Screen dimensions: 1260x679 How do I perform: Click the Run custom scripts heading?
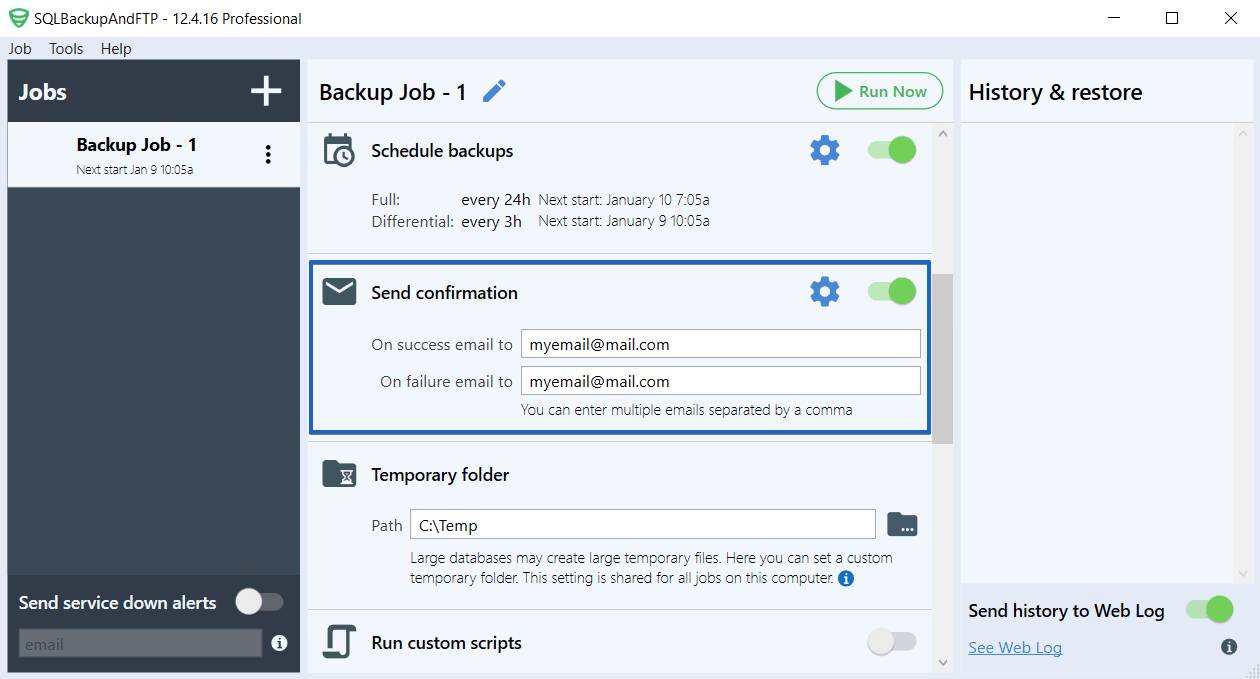coord(446,643)
